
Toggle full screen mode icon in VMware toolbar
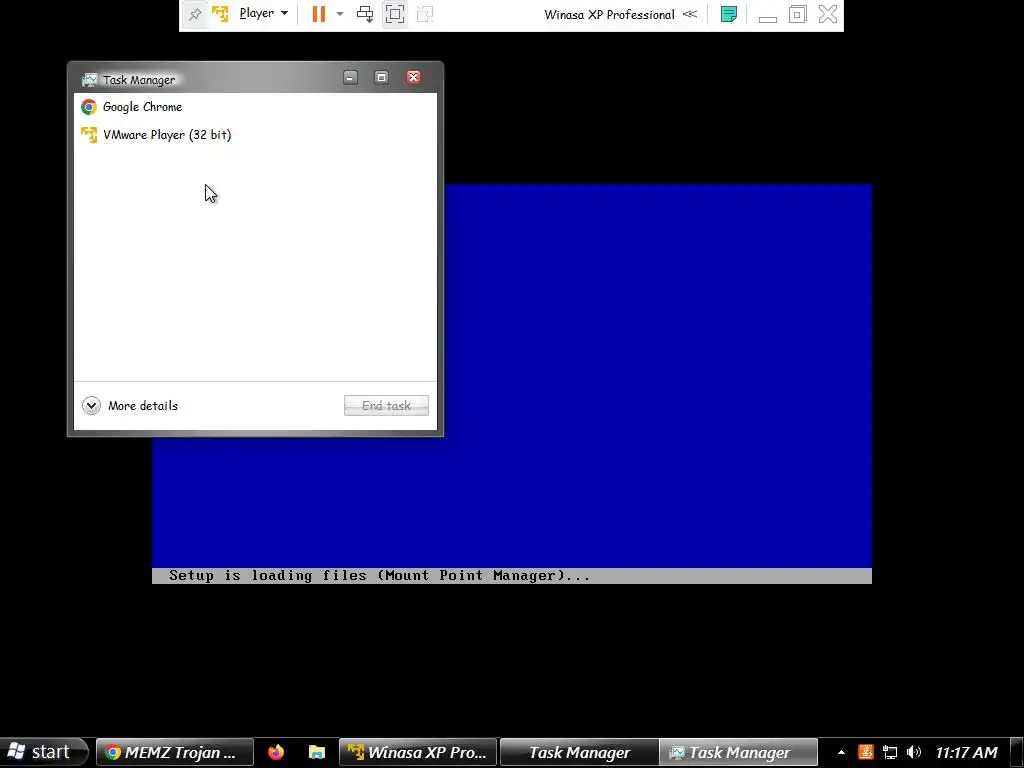395,14
